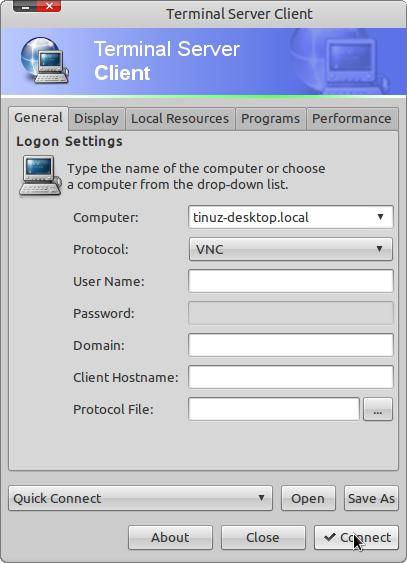Close the window with red X button
This screenshot has height=563, width=407.
click(49, 6)
